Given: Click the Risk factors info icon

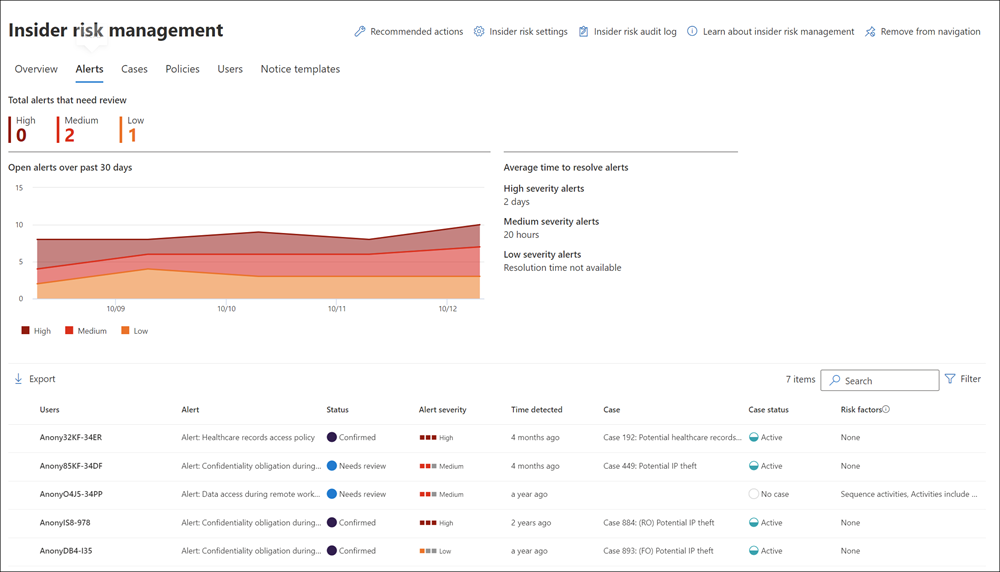Looking at the screenshot, I should click(x=886, y=409).
